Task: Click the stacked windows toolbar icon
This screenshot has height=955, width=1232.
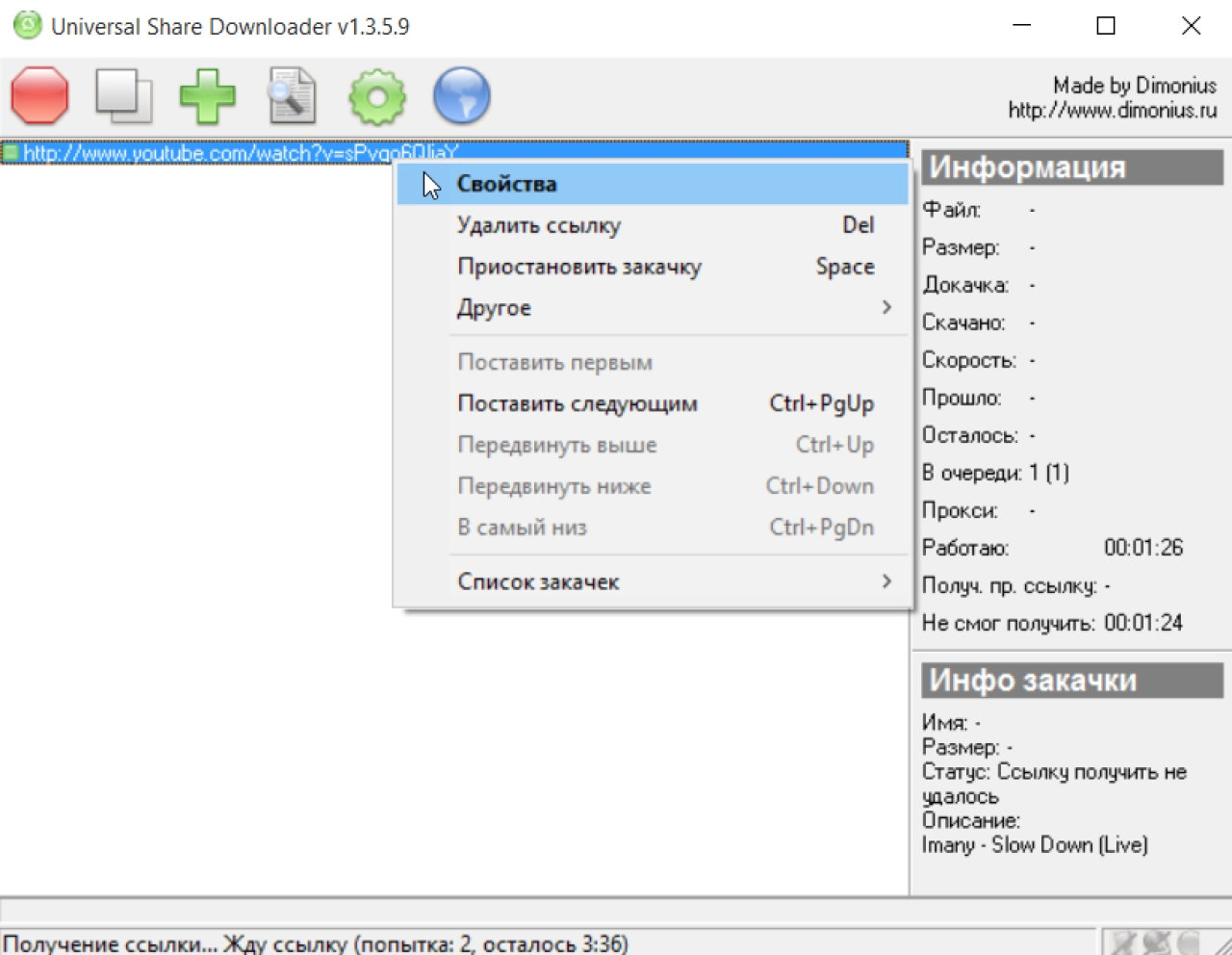Action: pyautogui.click(x=123, y=96)
